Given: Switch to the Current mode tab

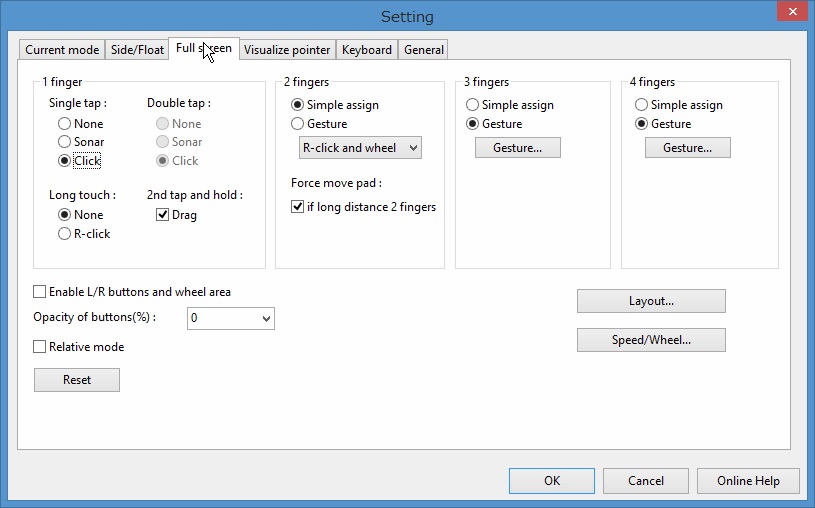Looking at the screenshot, I should [62, 50].
